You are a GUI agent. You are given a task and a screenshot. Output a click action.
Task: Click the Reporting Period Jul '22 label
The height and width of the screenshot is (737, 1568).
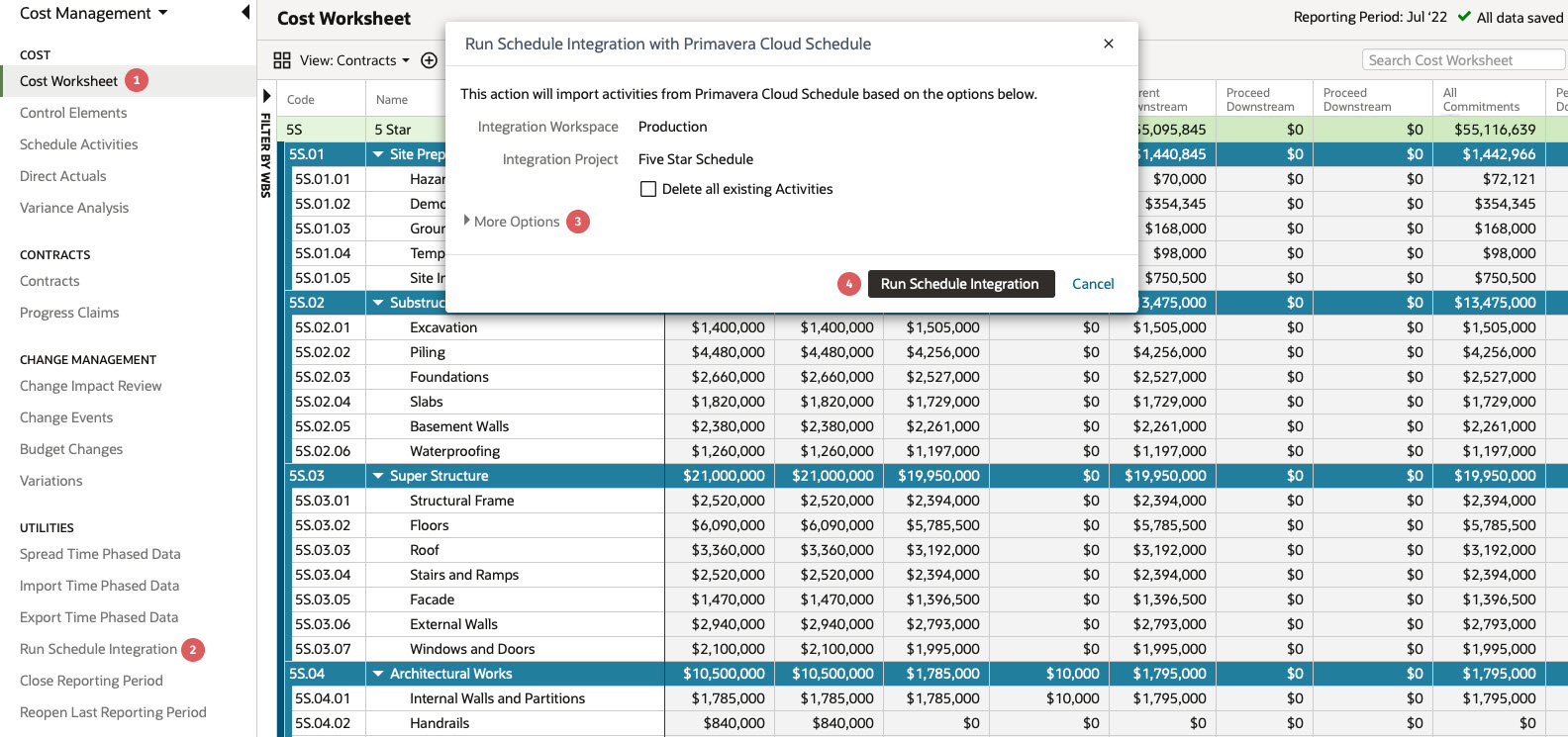click(1370, 17)
